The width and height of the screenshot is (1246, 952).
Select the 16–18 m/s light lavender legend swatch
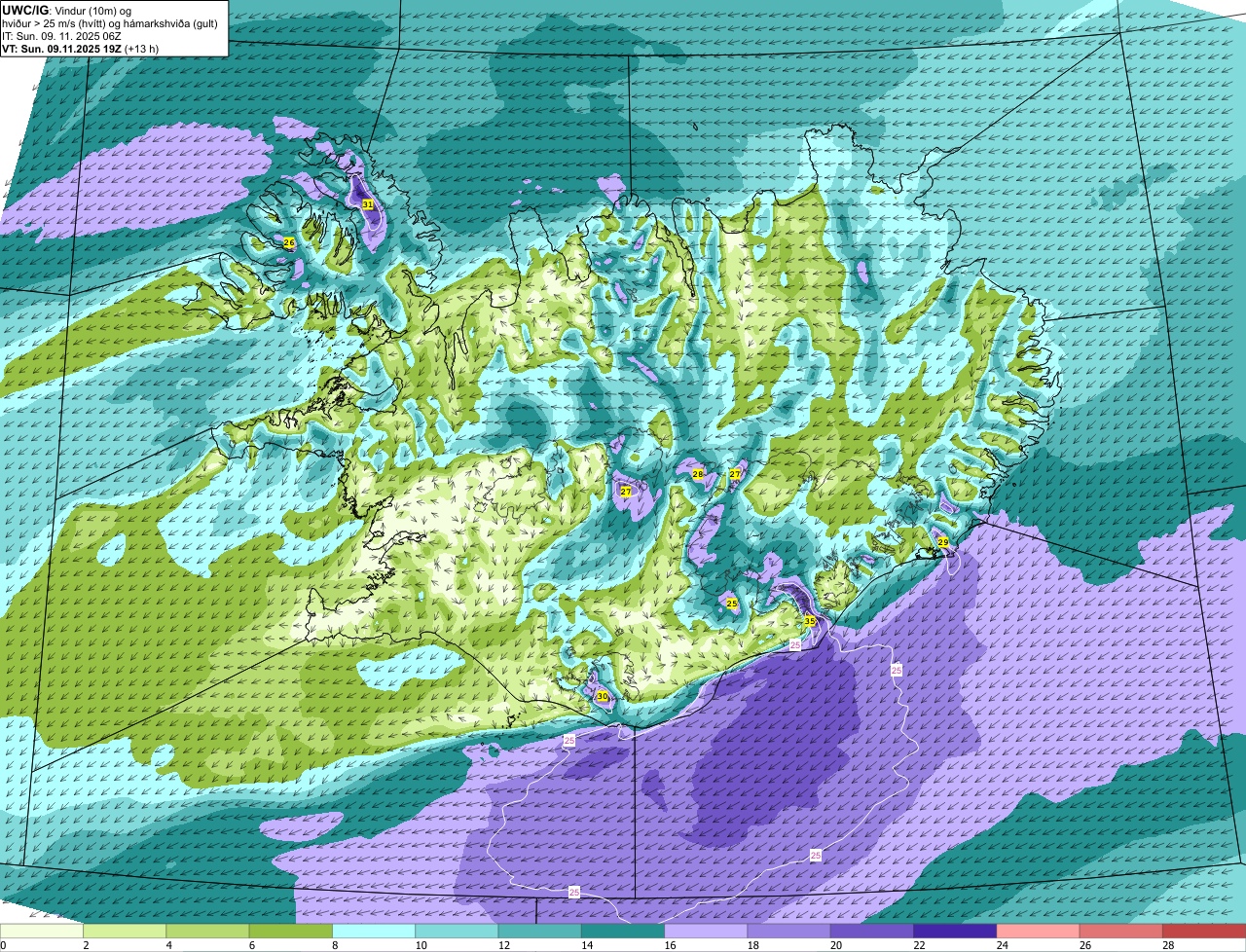pyautogui.click(x=706, y=932)
